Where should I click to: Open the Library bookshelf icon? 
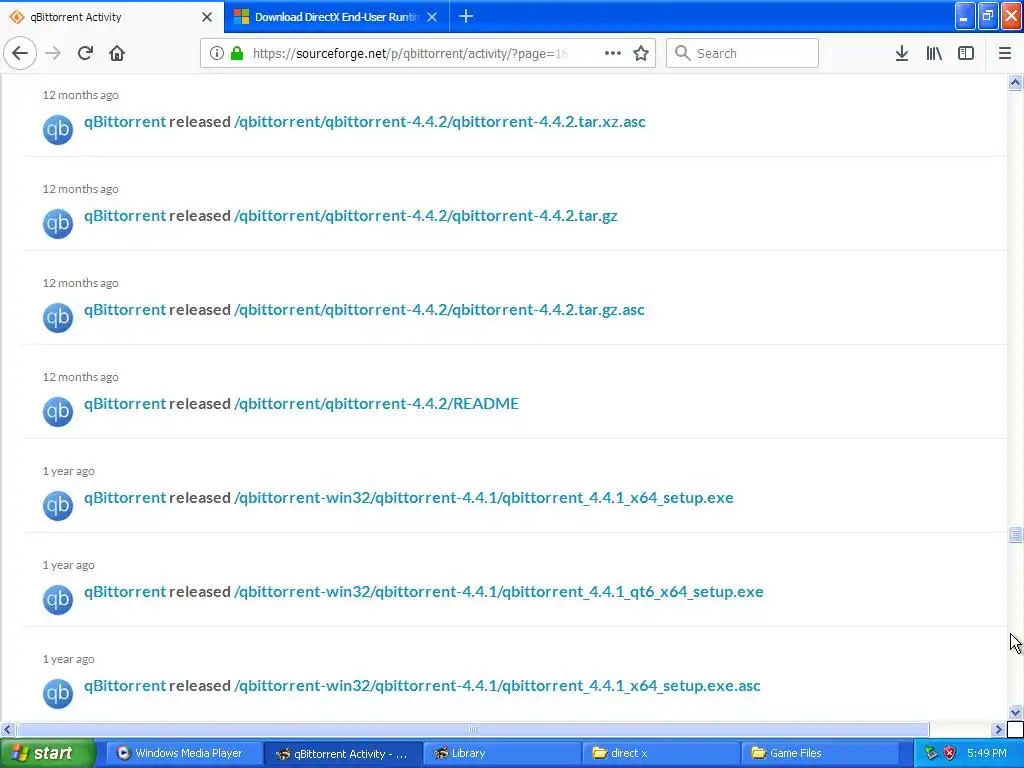[934, 53]
